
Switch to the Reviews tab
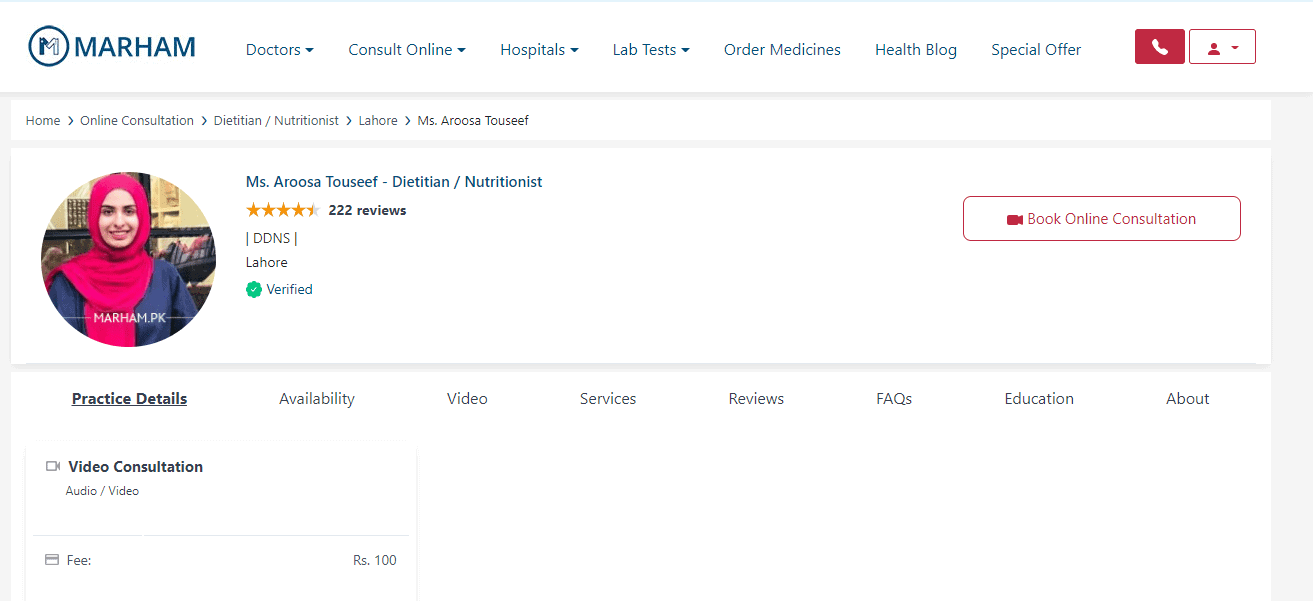tap(756, 398)
